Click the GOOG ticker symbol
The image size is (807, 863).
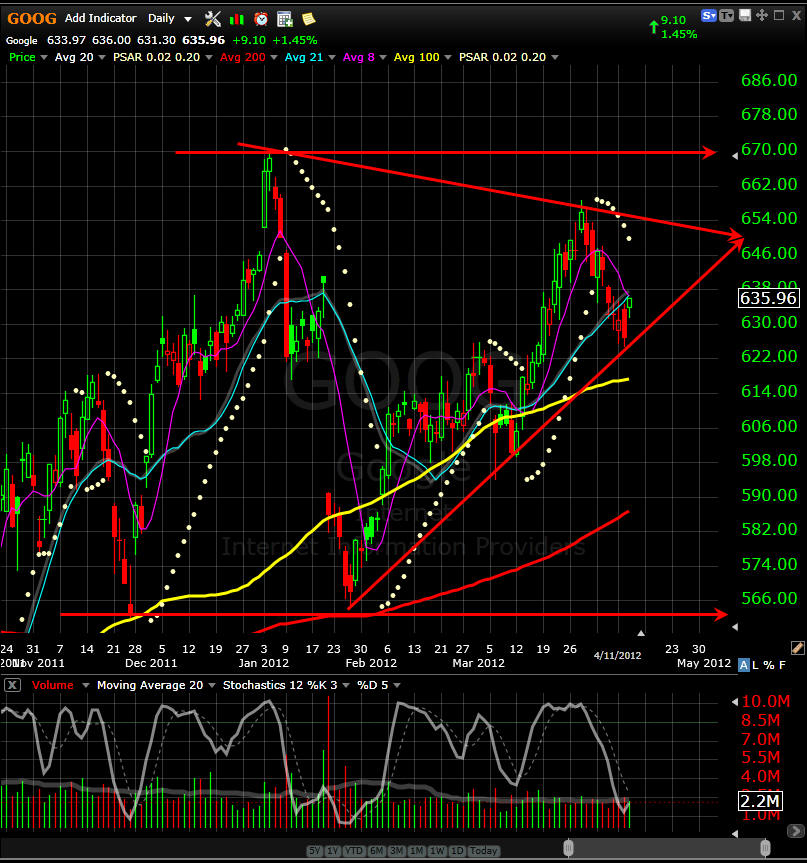[31, 19]
